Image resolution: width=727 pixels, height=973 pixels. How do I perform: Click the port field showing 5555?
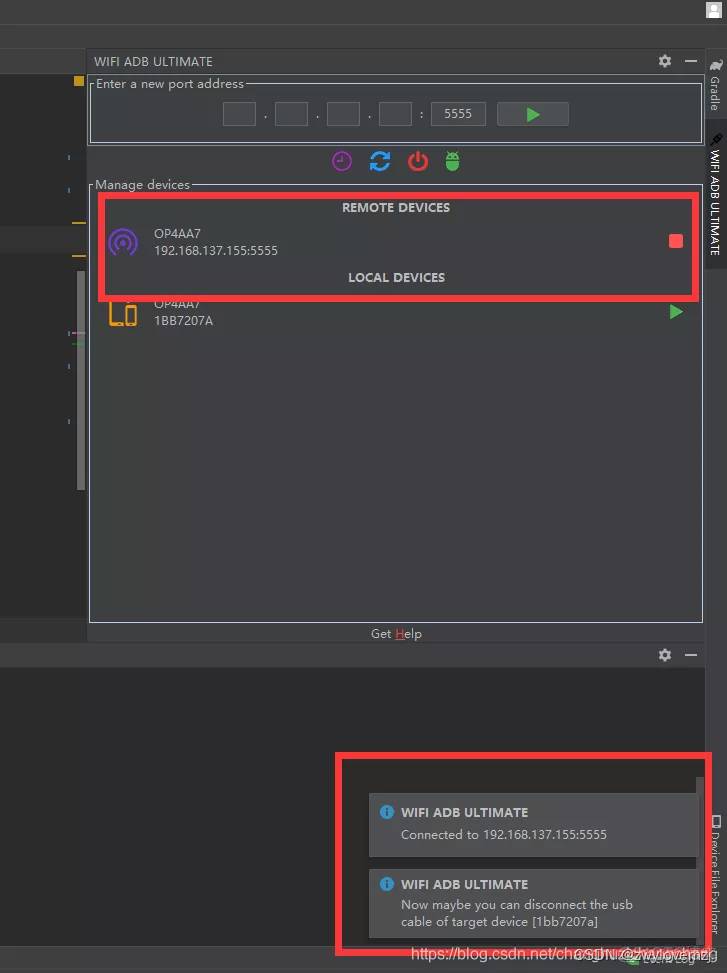pos(458,114)
